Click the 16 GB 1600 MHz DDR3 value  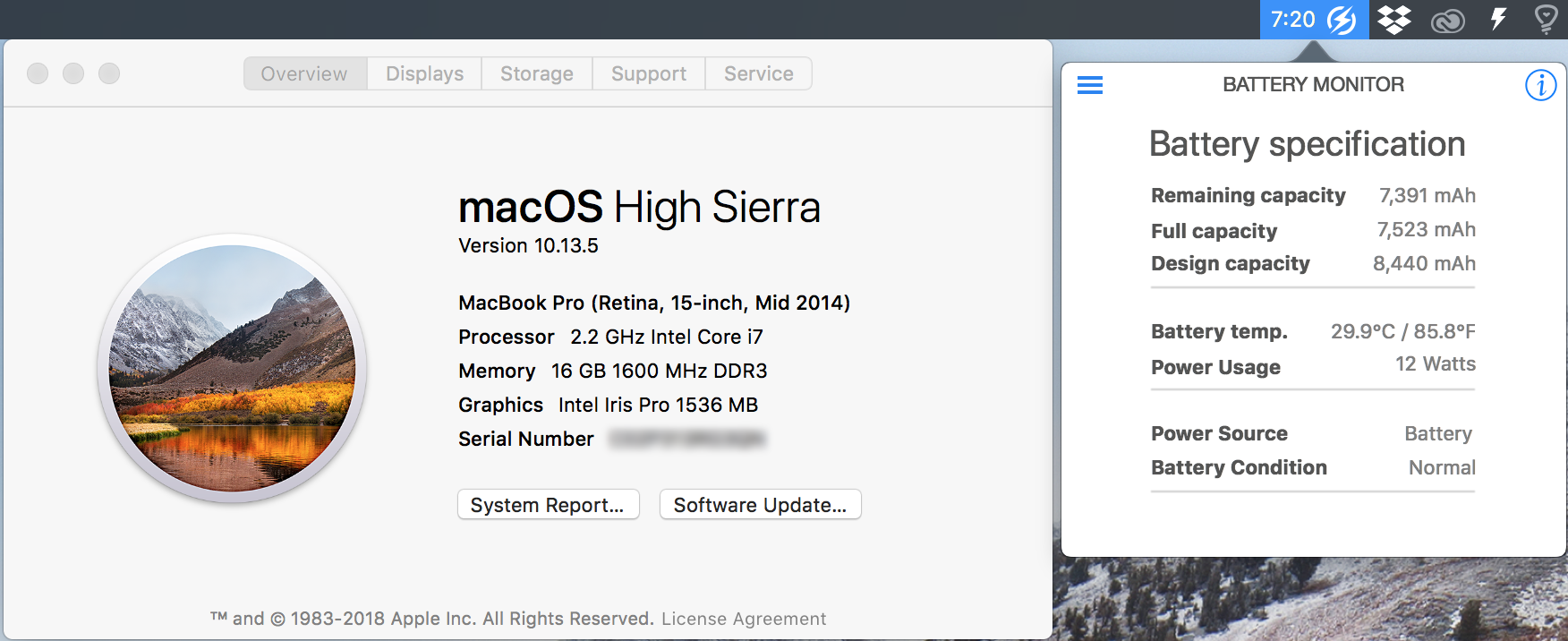[x=660, y=371]
